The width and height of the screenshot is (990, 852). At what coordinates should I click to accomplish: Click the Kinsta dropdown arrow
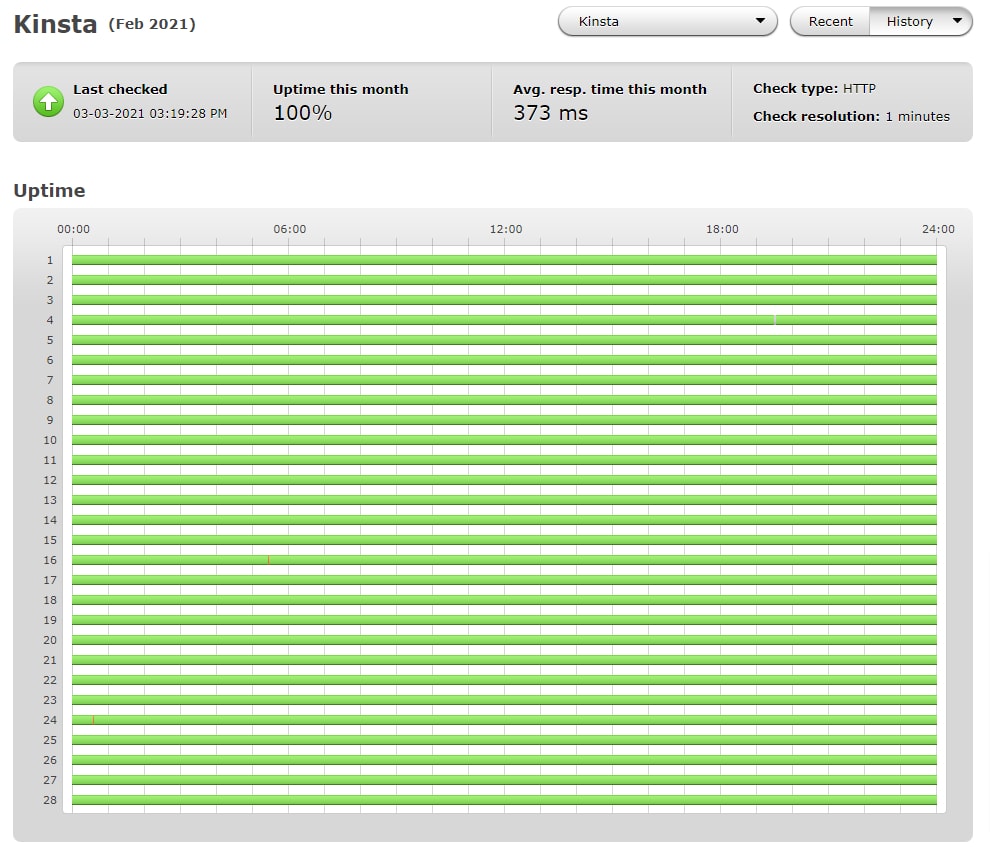[x=760, y=21]
